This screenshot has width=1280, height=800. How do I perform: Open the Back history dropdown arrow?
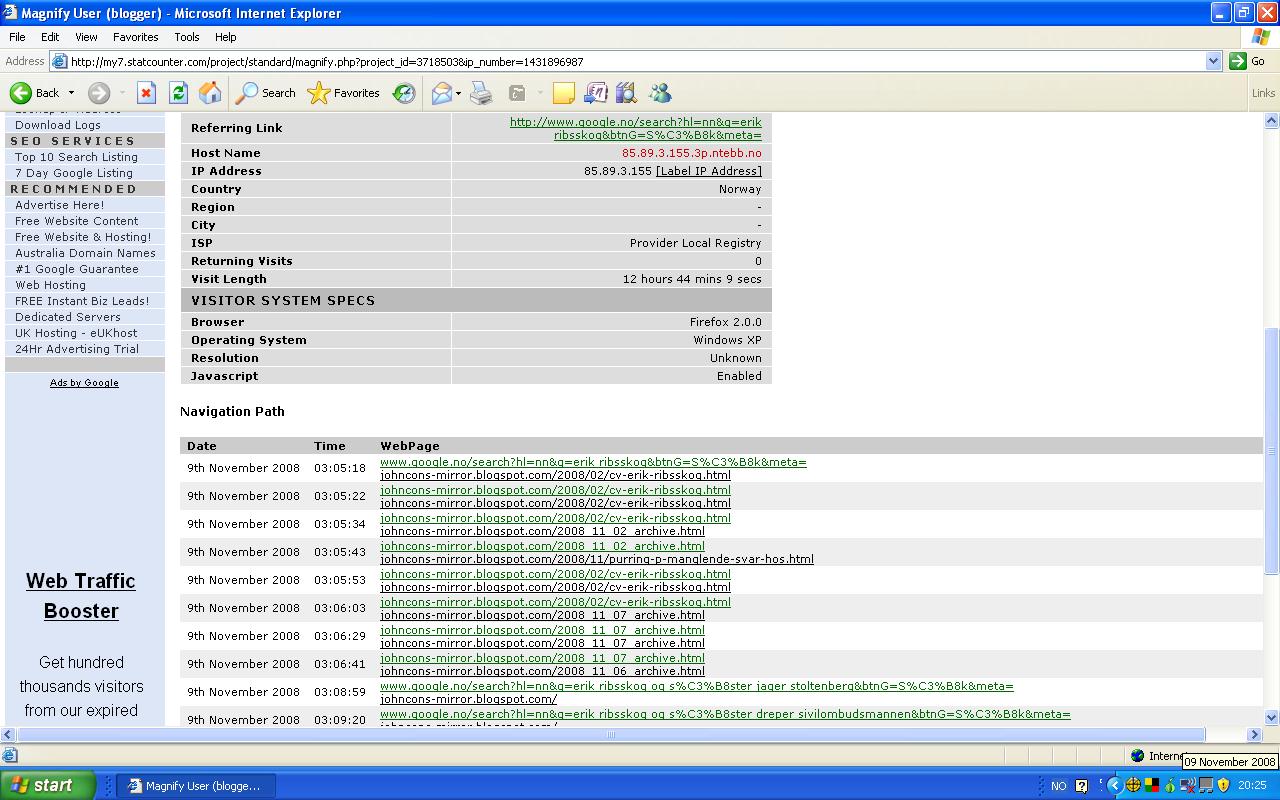[71, 93]
